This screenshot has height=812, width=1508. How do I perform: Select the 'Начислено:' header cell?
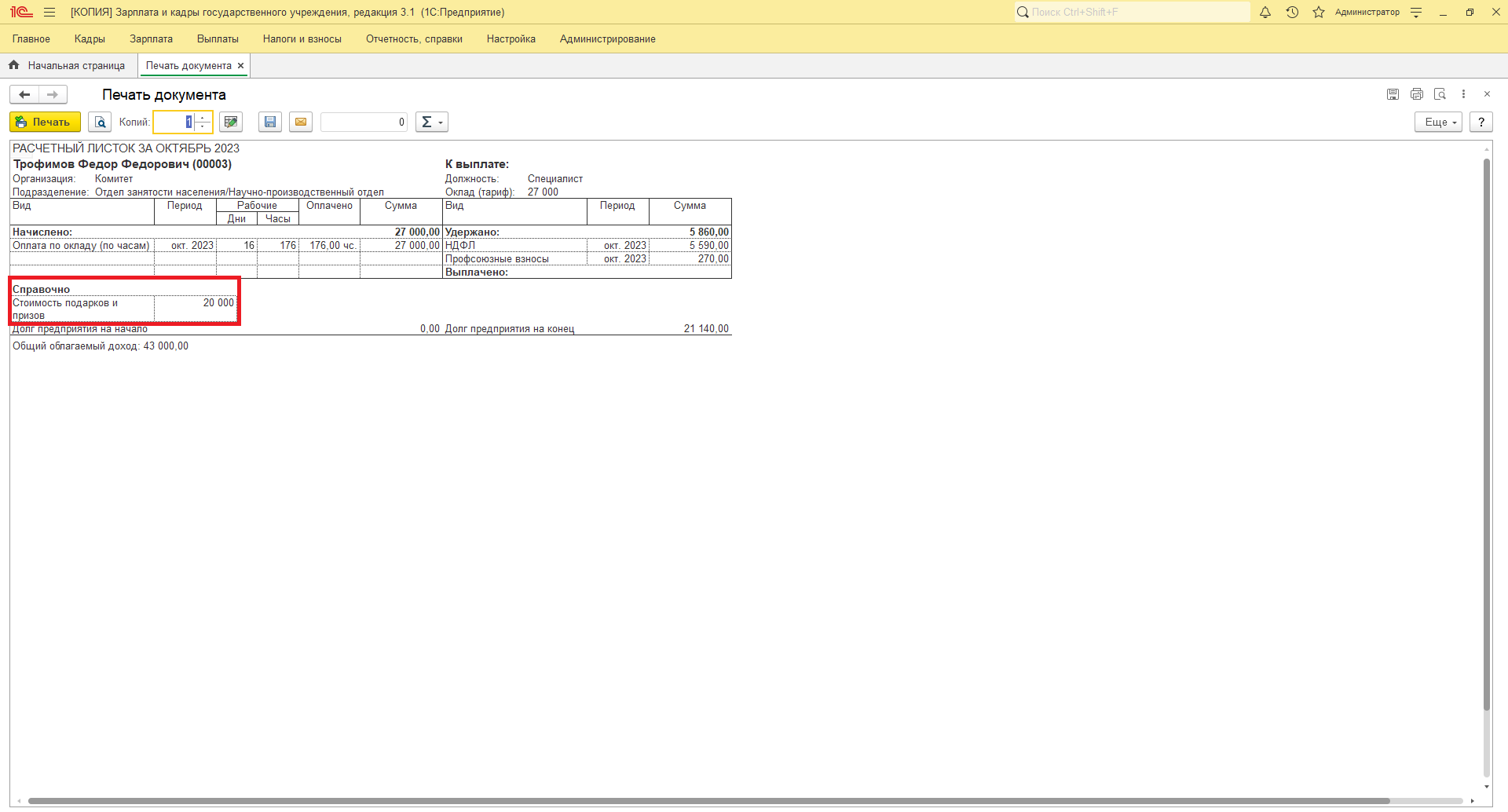point(42,232)
